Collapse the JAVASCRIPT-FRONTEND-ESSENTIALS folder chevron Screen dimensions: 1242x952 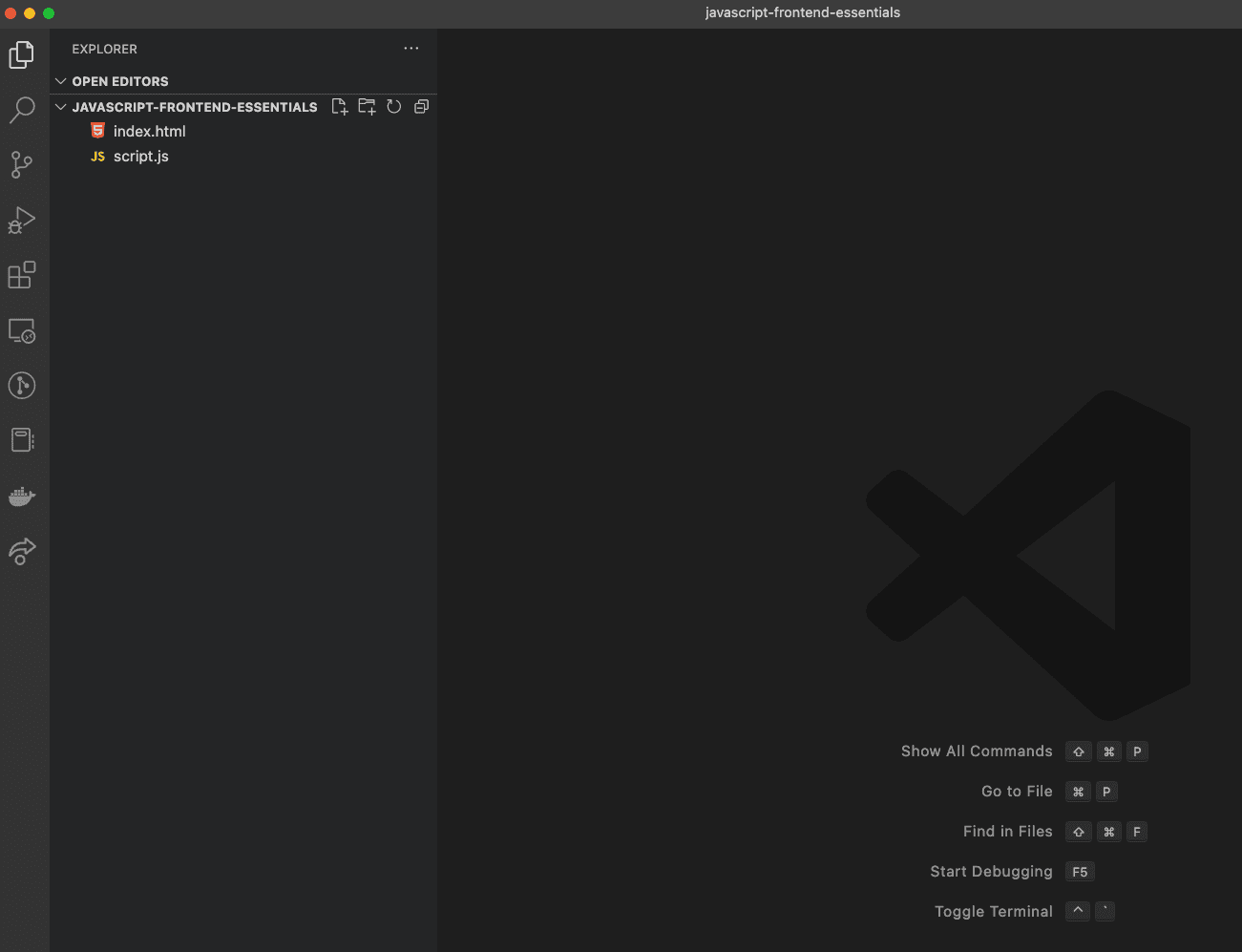coord(61,107)
